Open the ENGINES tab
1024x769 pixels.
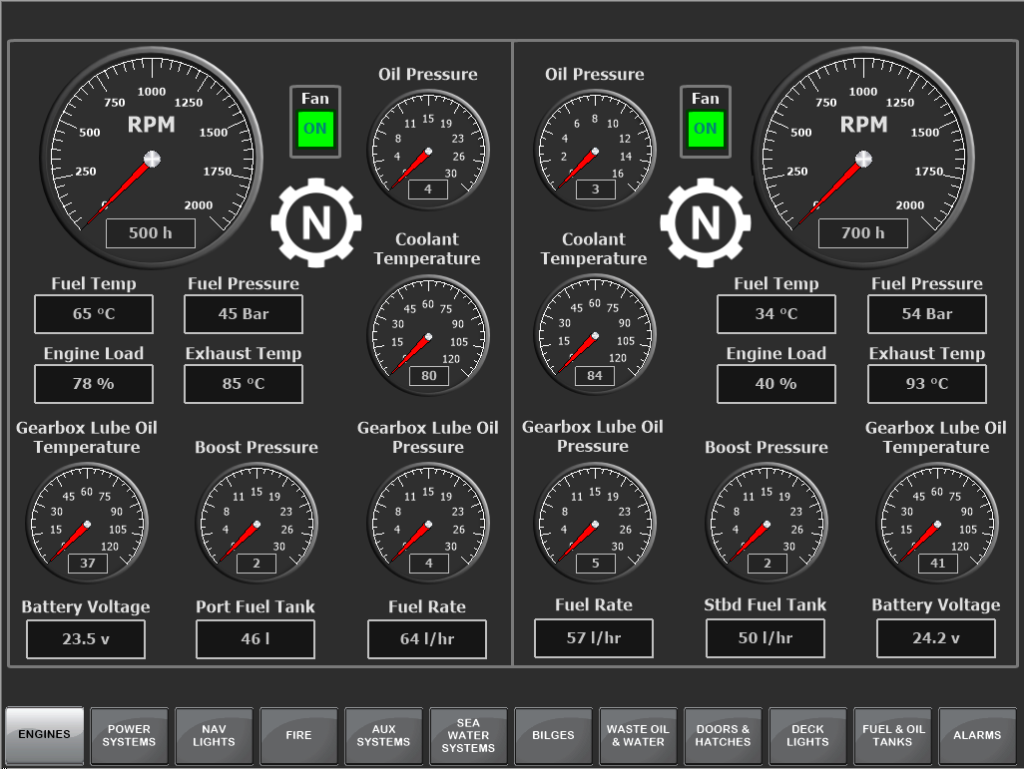click(44, 735)
